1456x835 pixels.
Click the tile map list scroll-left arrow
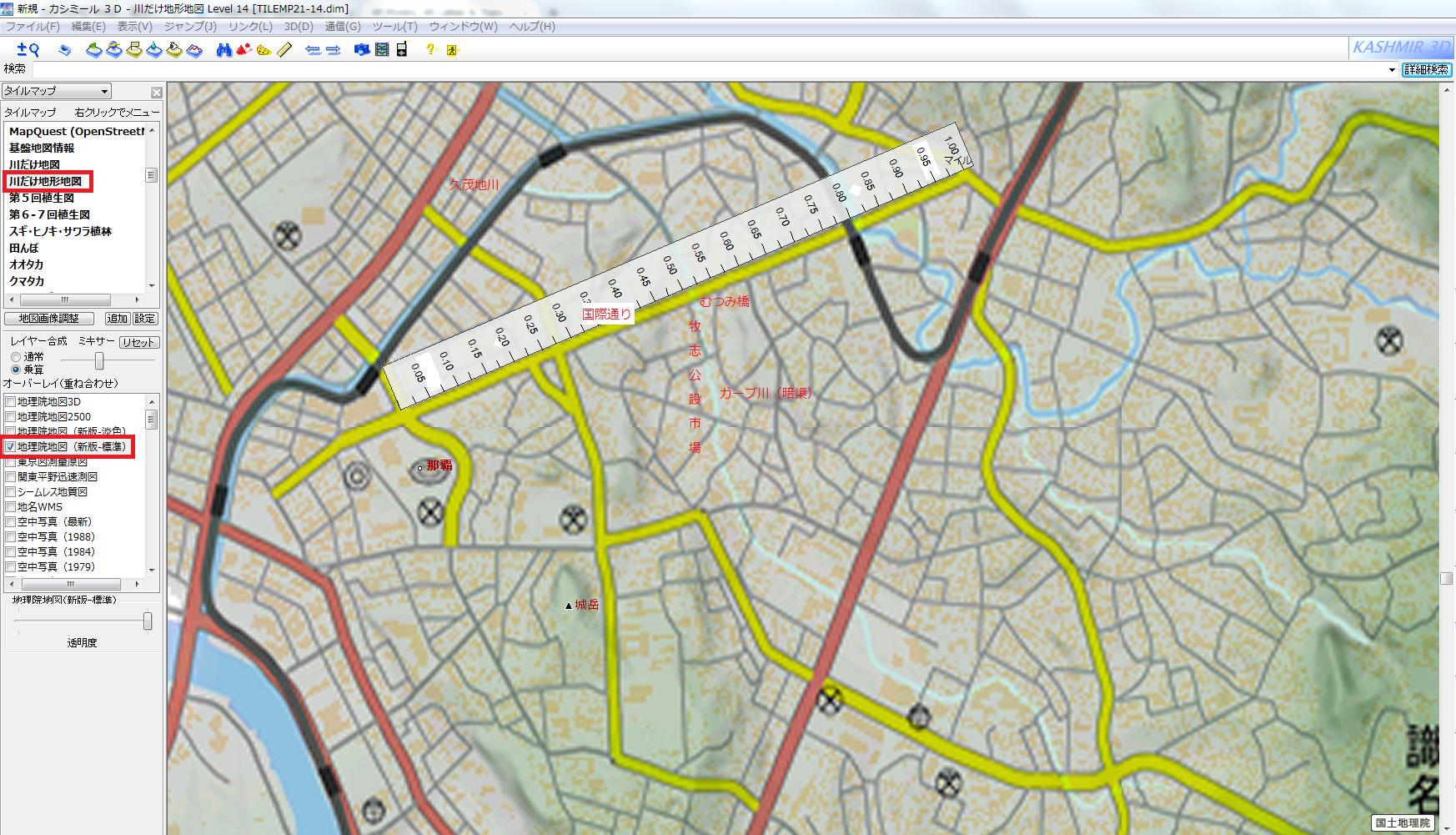pos(11,299)
